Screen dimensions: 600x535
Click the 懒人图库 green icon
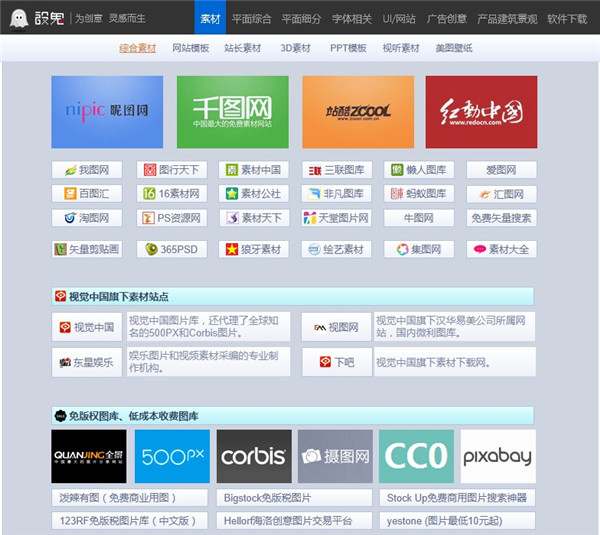pos(397,170)
